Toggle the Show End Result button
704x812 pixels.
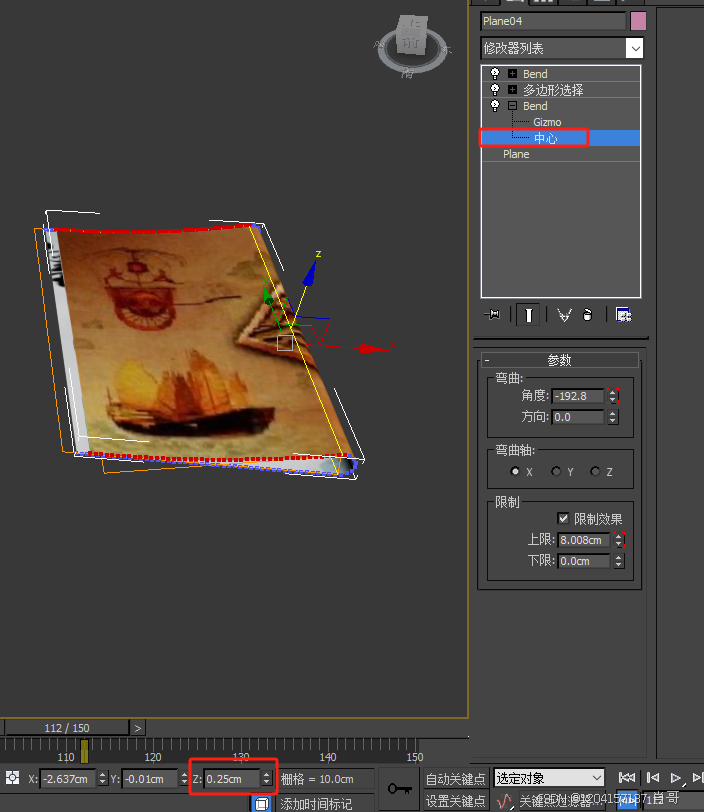click(528, 314)
